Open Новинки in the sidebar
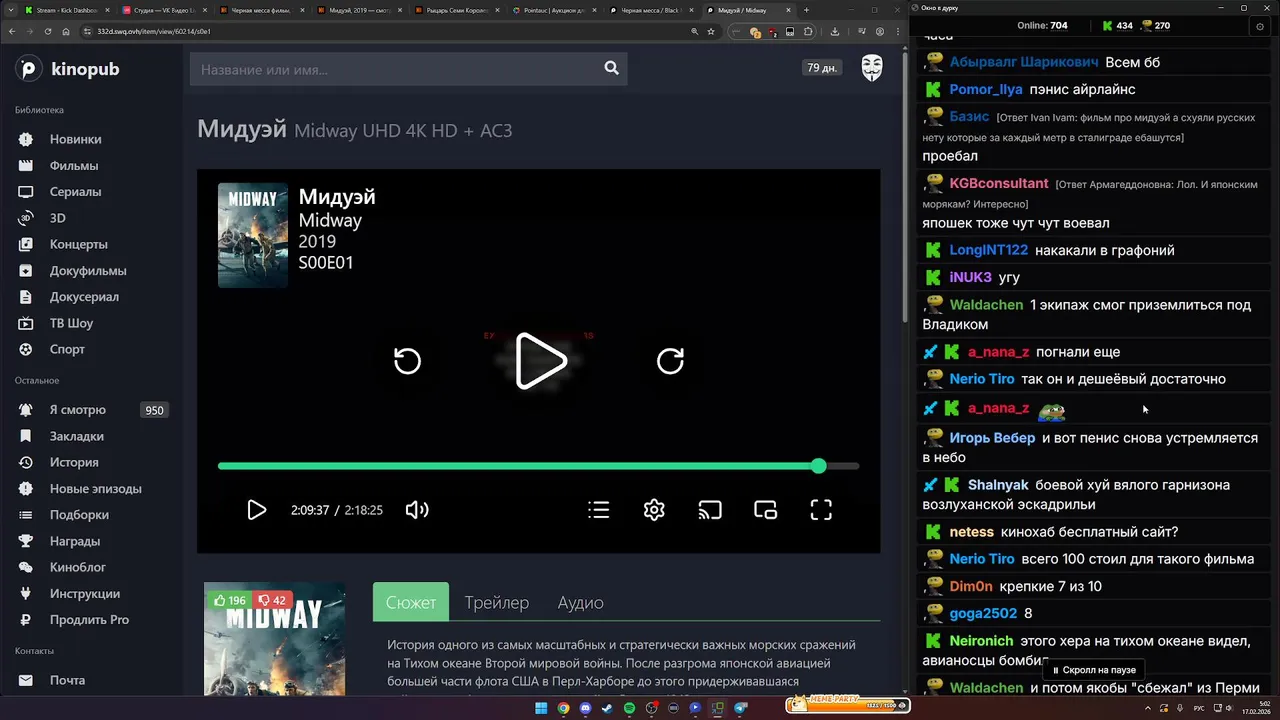The height and width of the screenshot is (720, 1280). (75, 139)
